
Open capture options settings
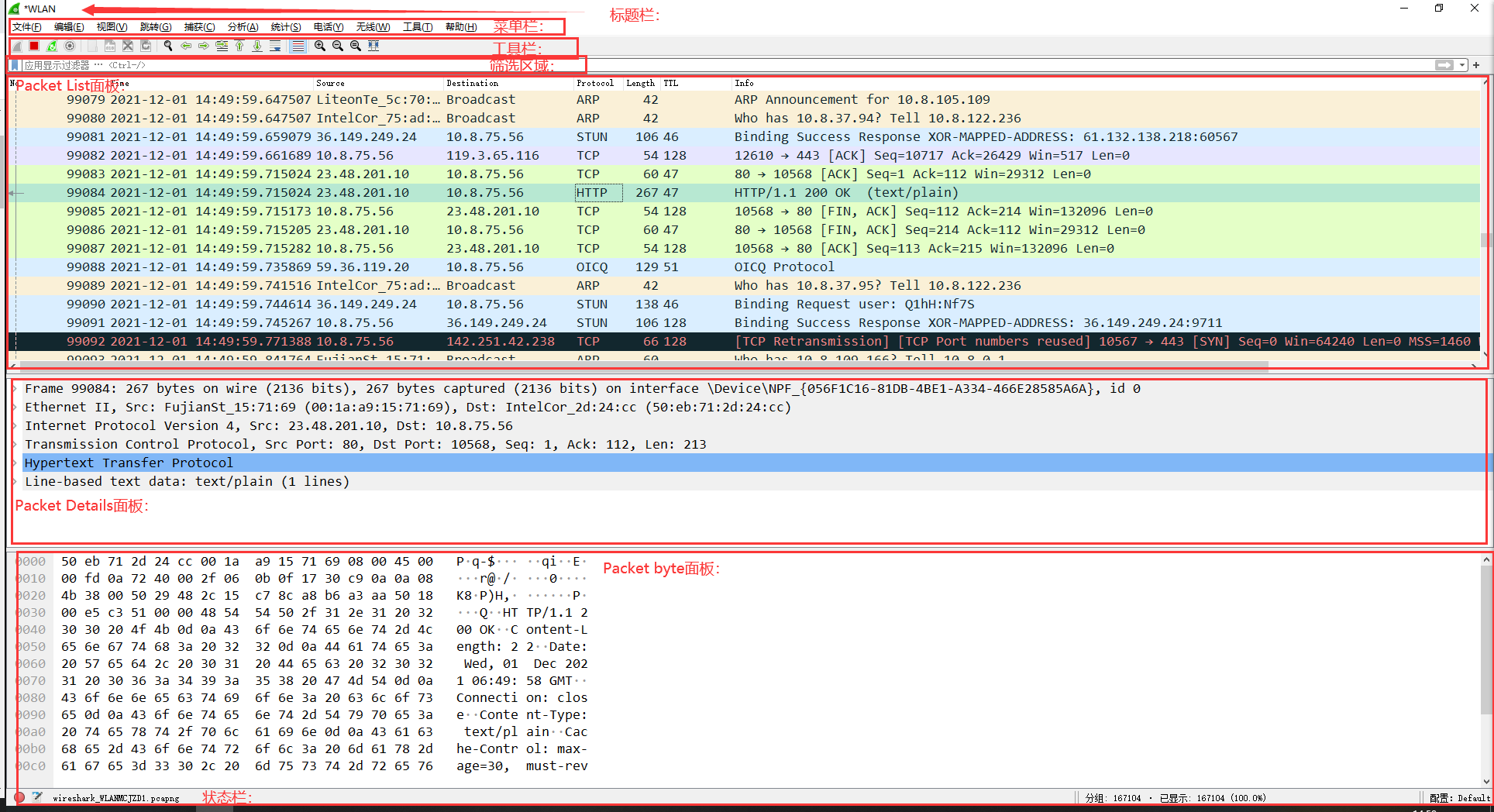click(69, 46)
